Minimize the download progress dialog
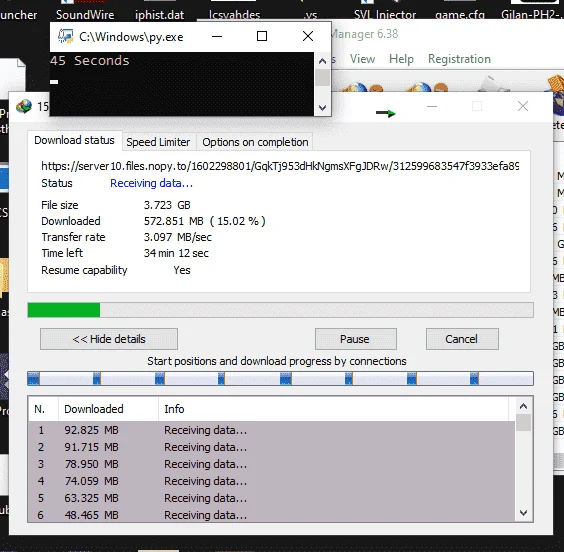This screenshot has height=552, width=564. (x=432, y=106)
